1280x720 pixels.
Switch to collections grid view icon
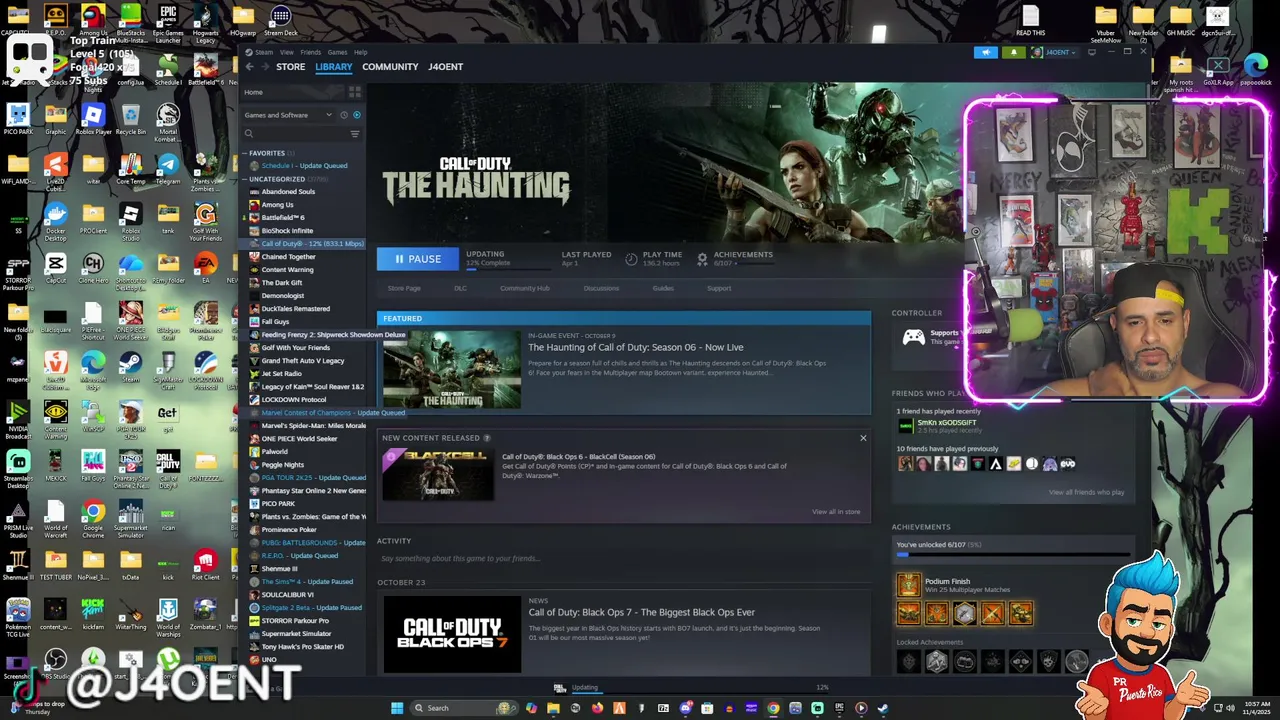[x=355, y=93]
